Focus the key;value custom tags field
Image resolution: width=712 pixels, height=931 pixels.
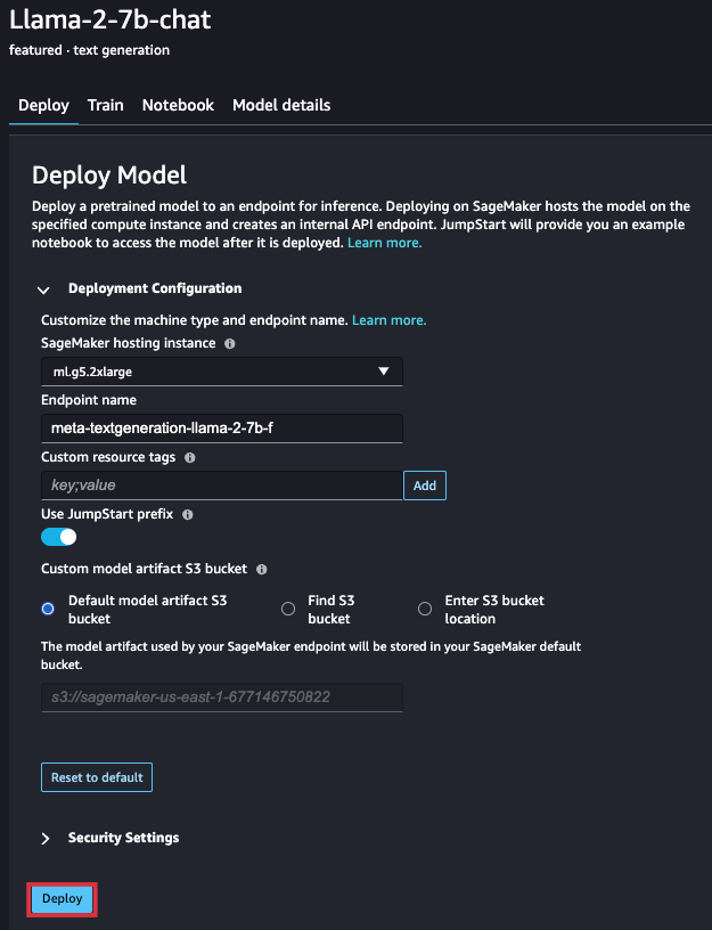[221, 486]
